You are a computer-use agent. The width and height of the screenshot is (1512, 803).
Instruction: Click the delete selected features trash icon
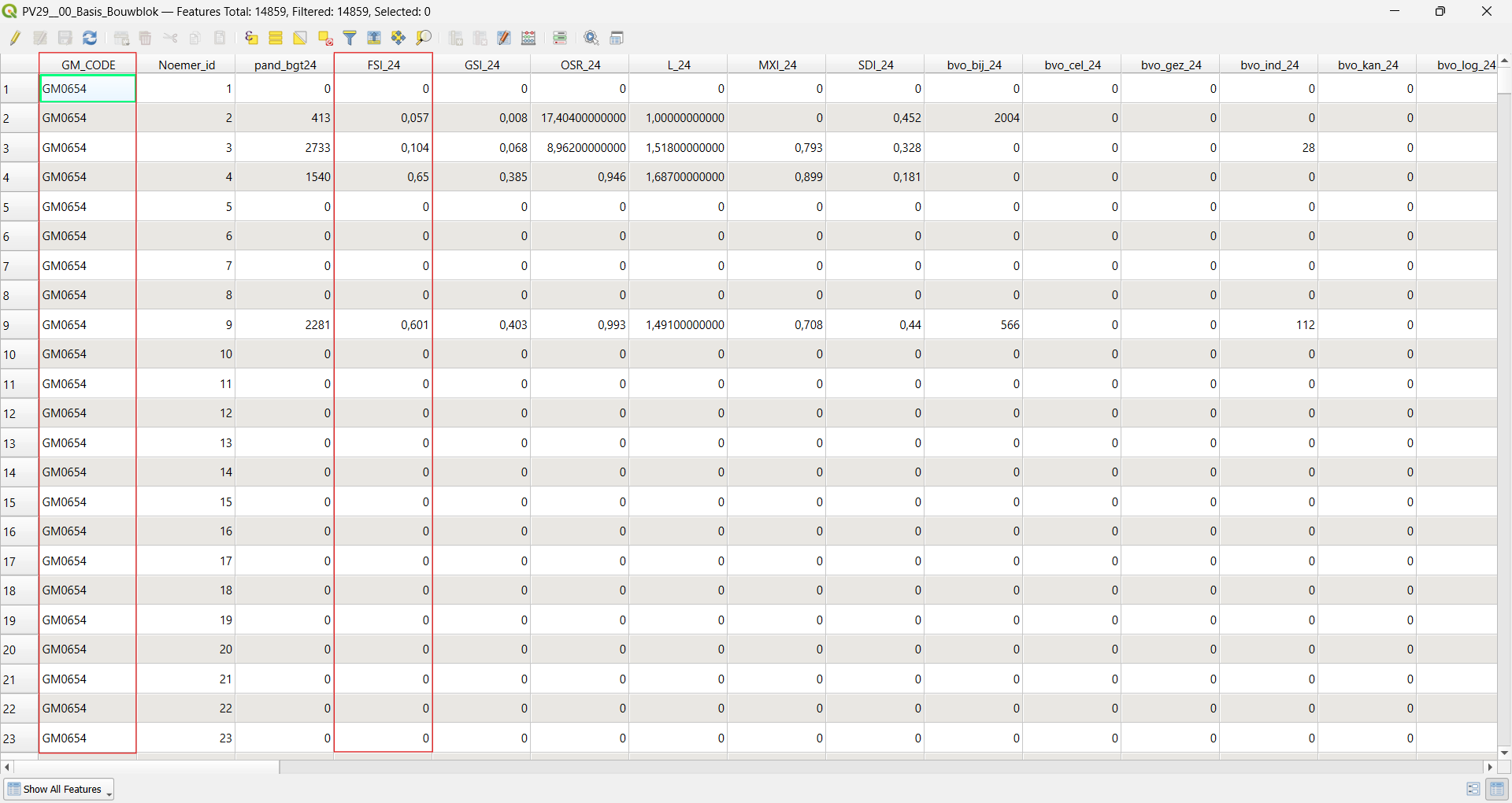pyautogui.click(x=146, y=38)
